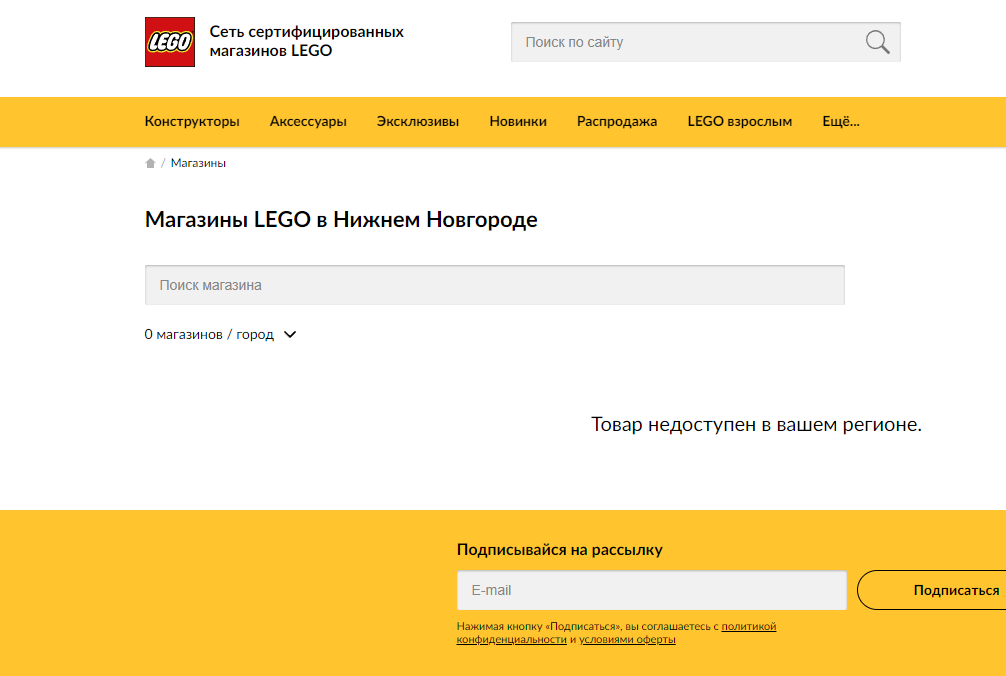
Task: Click the magnifying glass search icon
Action: (877, 42)
